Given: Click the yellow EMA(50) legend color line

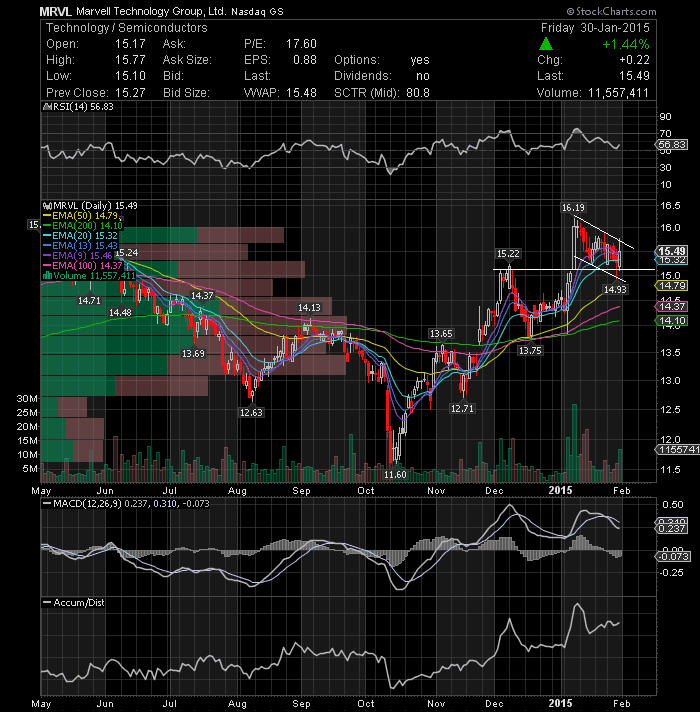Looking at the screenshot, I should click(47, 216).
